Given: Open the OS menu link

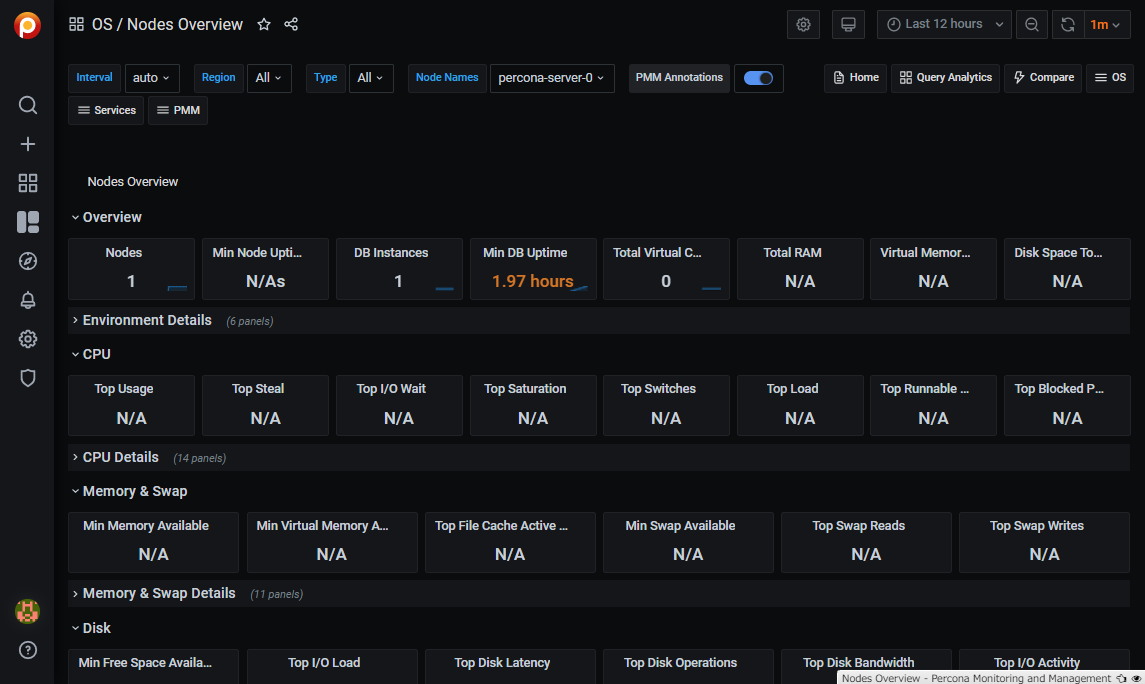Looking at the screenshot, I should 1110,77.
